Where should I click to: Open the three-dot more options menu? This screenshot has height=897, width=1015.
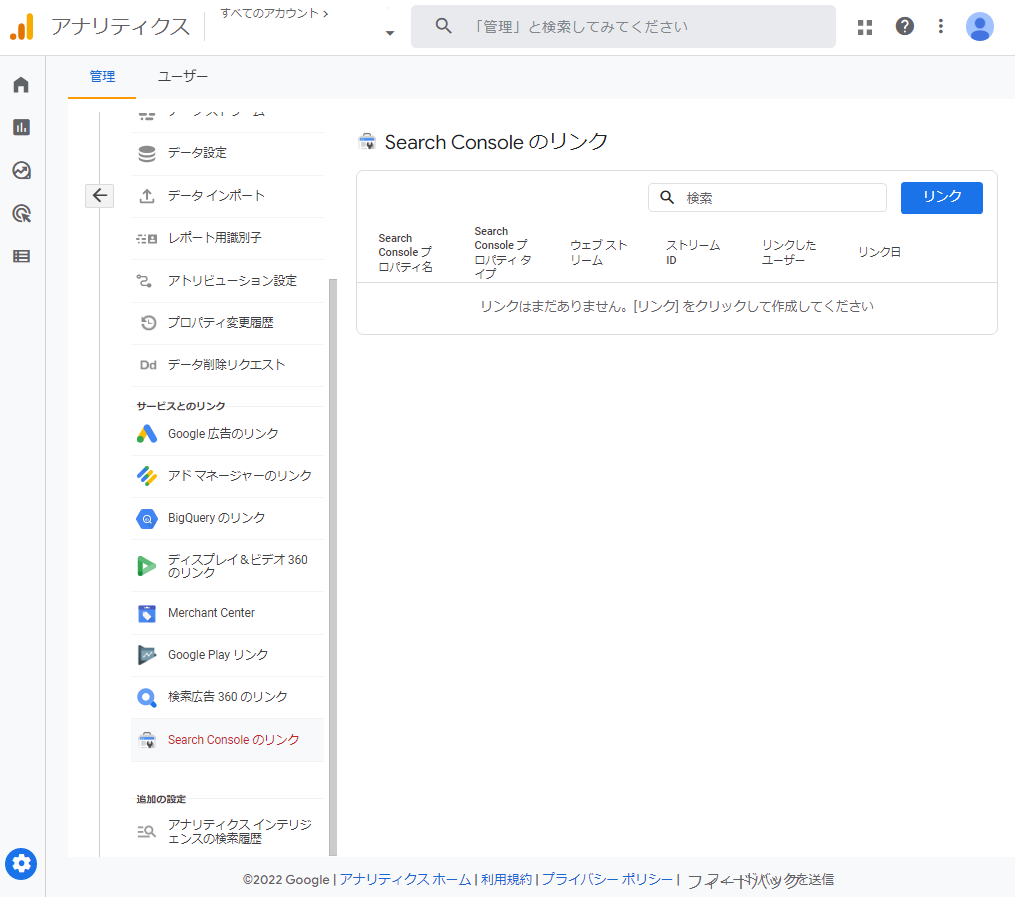tap(940, 27)
